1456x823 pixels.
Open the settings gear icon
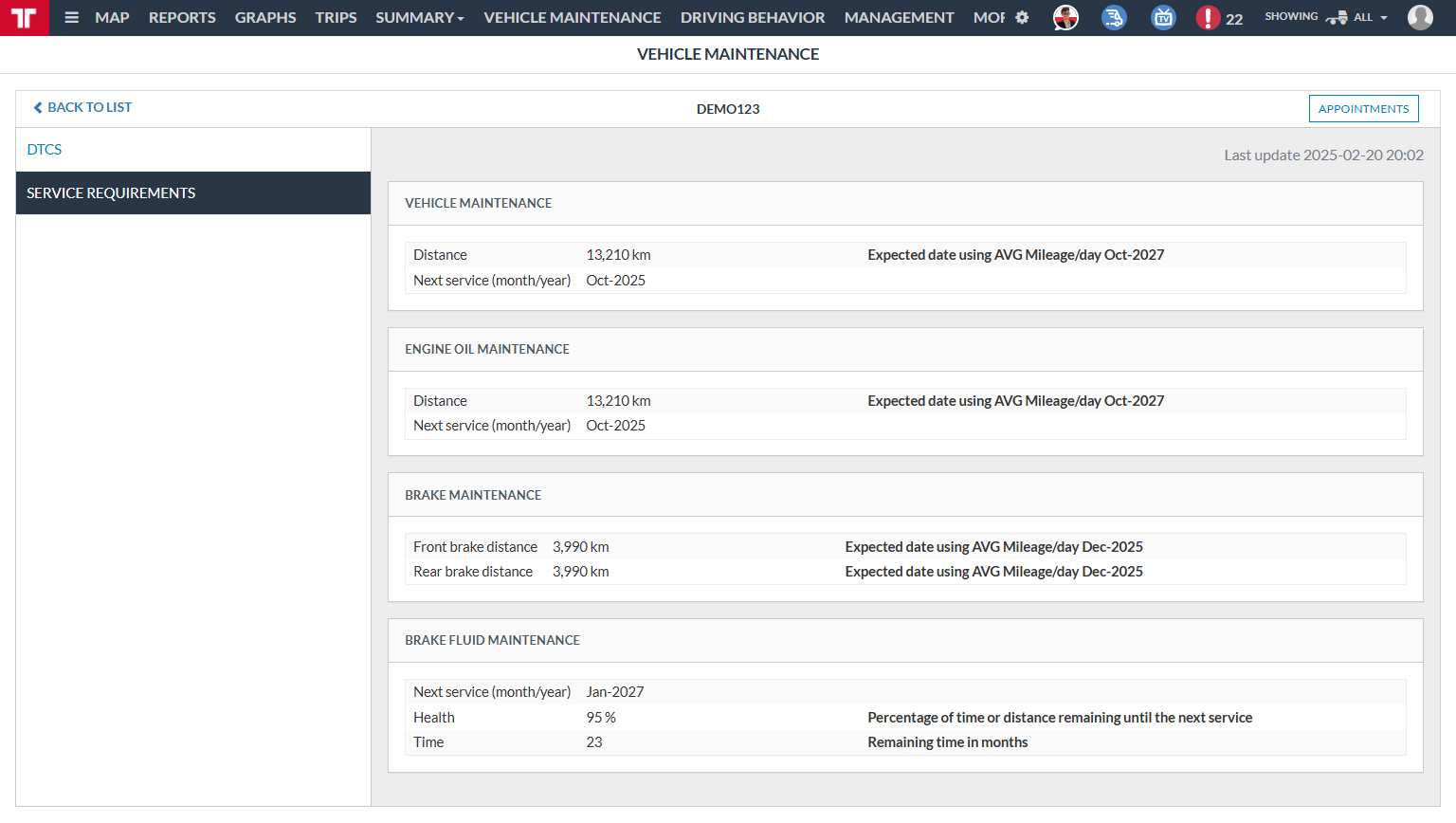(1022, 18)
